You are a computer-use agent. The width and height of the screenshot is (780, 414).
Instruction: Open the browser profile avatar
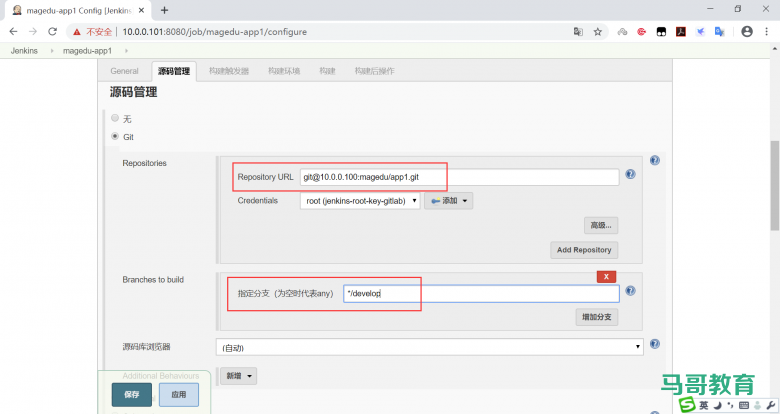pyautogui.click(x=747, y=31)
